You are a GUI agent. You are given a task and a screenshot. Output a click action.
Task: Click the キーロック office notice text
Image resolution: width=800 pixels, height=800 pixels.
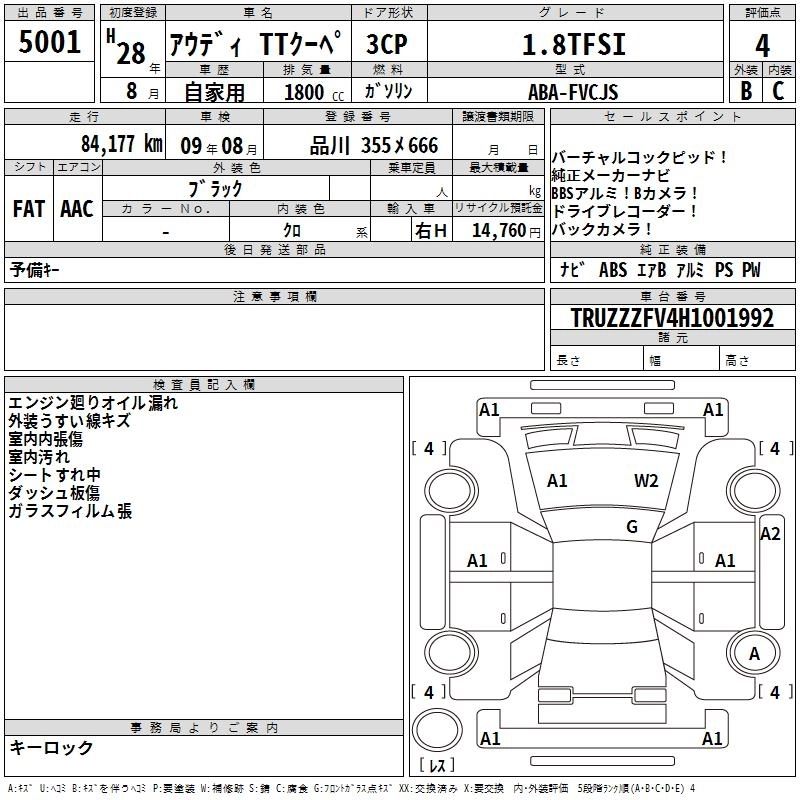[x=51, y=747]
